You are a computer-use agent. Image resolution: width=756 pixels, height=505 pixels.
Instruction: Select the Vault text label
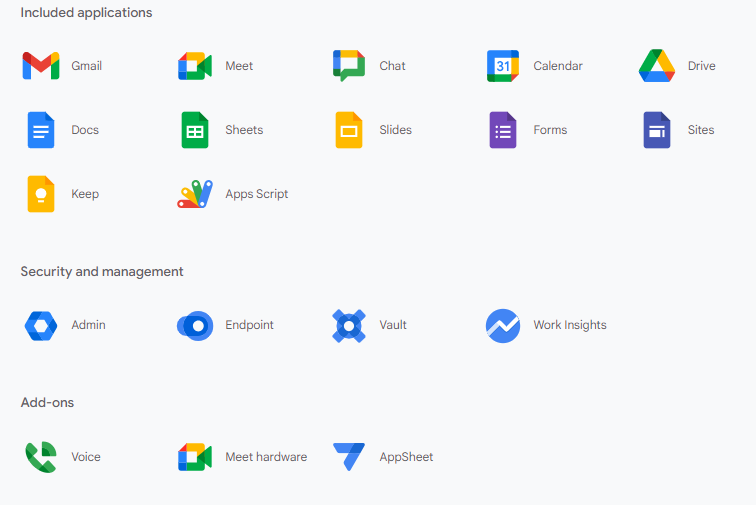click(x=393, y=325)
